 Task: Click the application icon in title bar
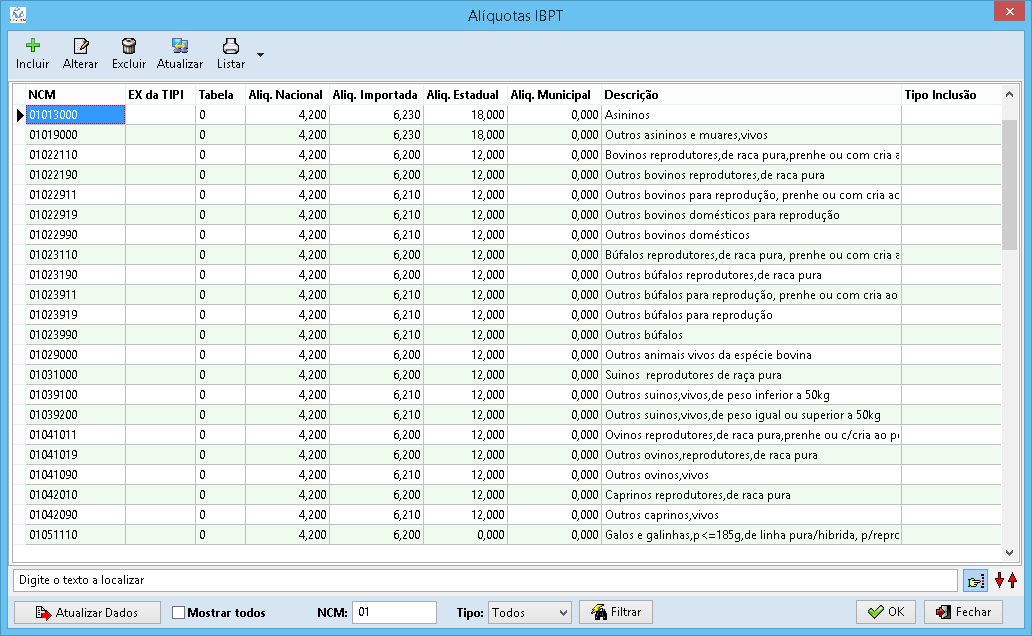pyautogui.click(x=18, y=14)
